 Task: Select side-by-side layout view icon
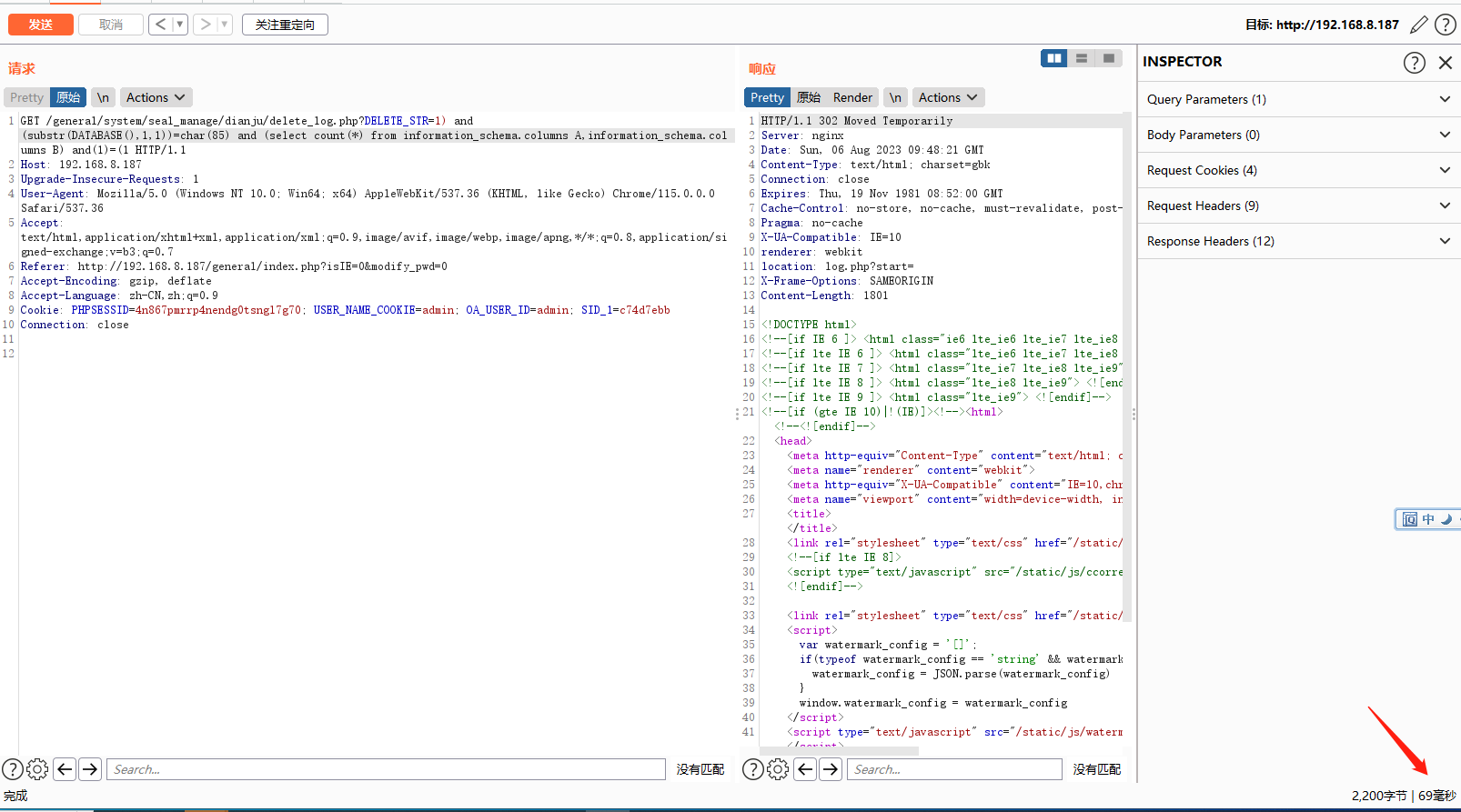tap(1054, 58)
